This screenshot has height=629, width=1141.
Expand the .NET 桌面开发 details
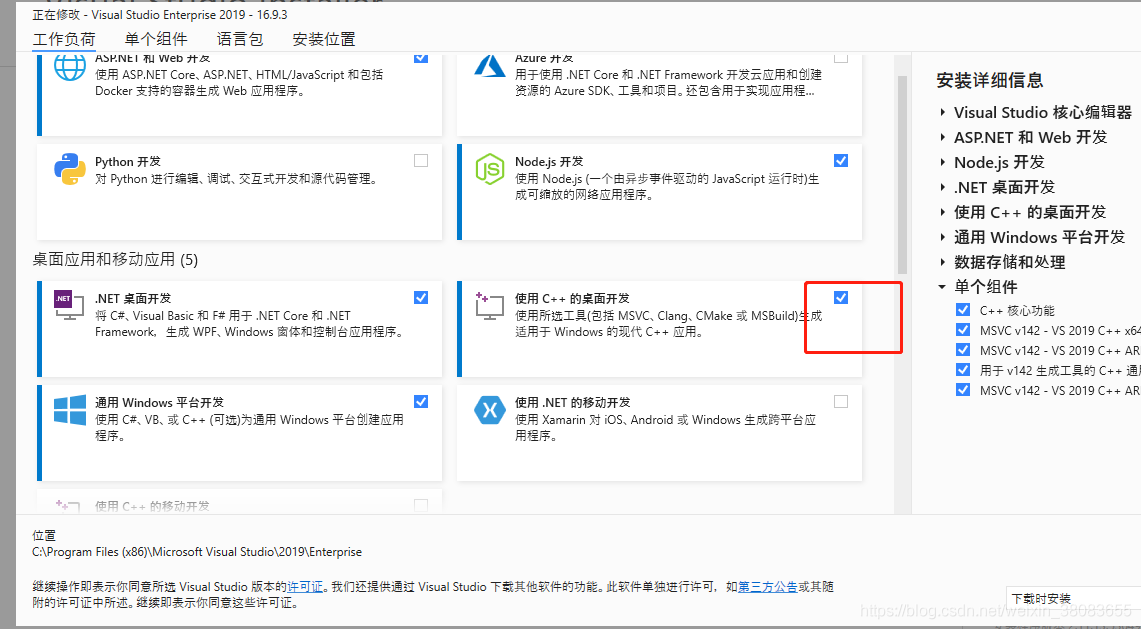[x=941, y=186]
